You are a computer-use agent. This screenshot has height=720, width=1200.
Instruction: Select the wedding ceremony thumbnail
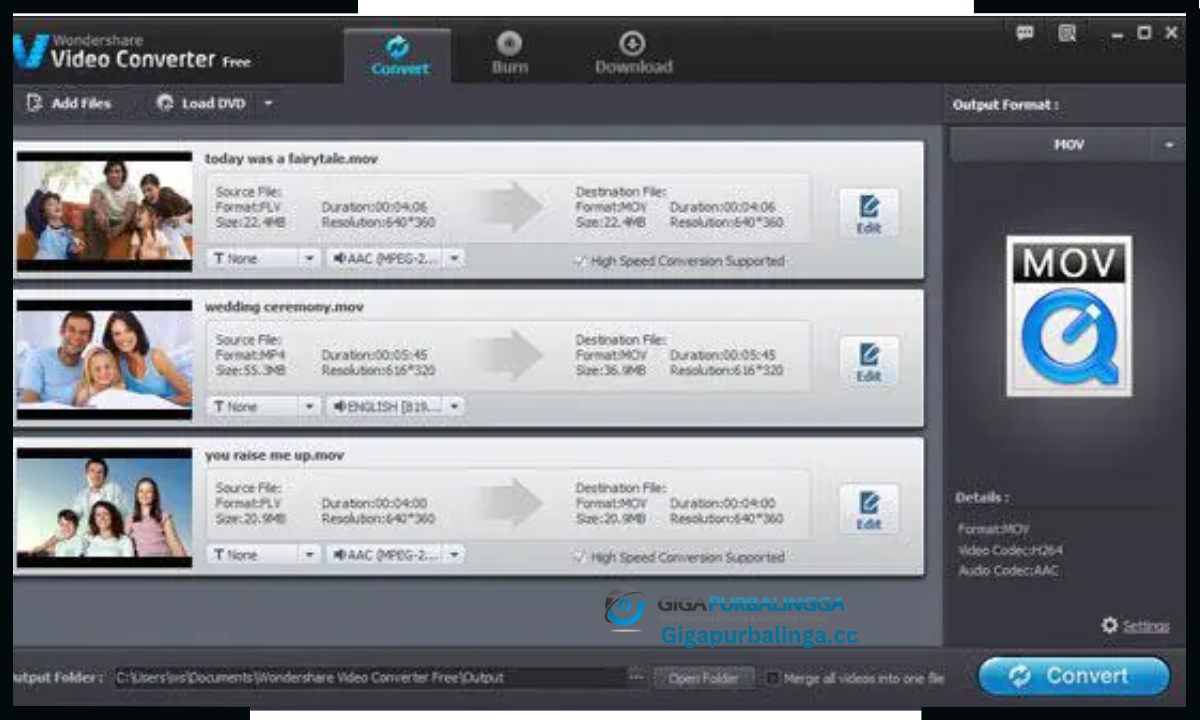pos(104,359)
